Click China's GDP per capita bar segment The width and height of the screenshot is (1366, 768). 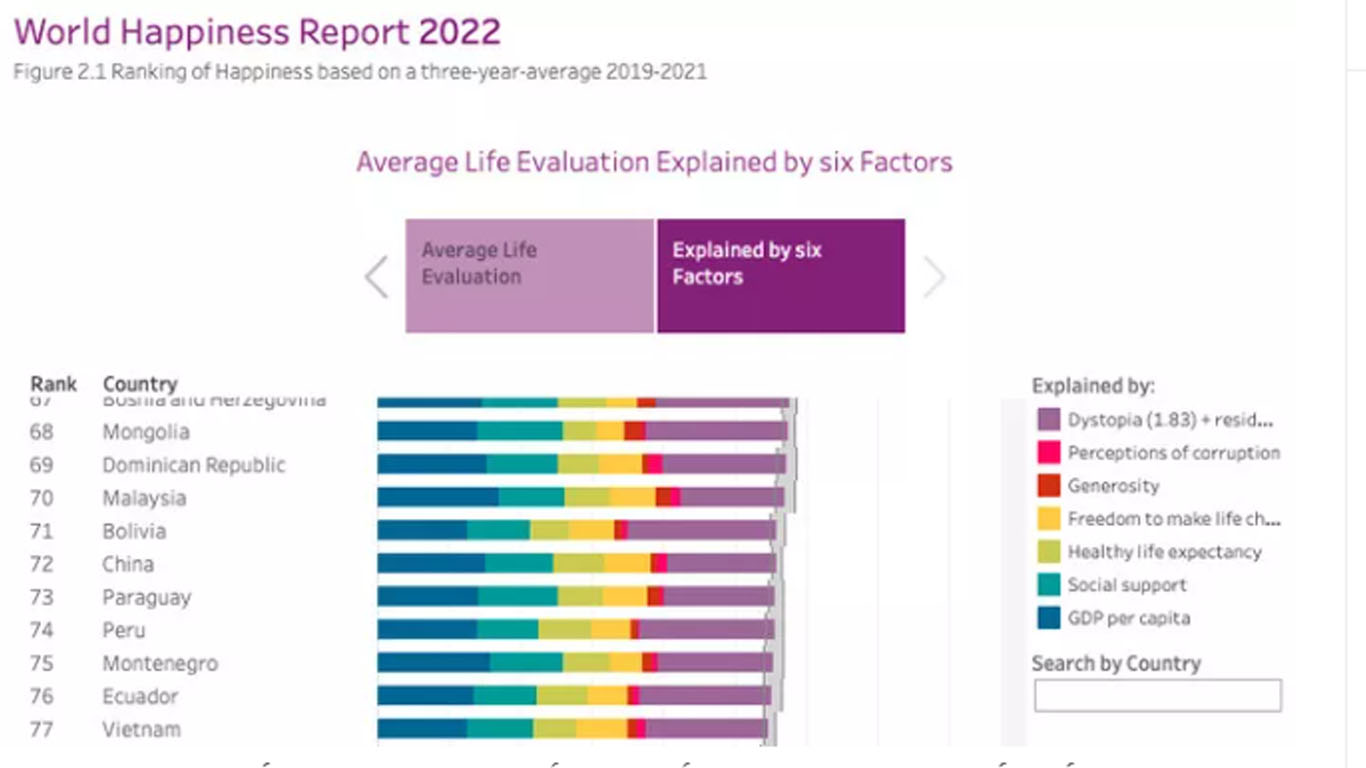430,564
